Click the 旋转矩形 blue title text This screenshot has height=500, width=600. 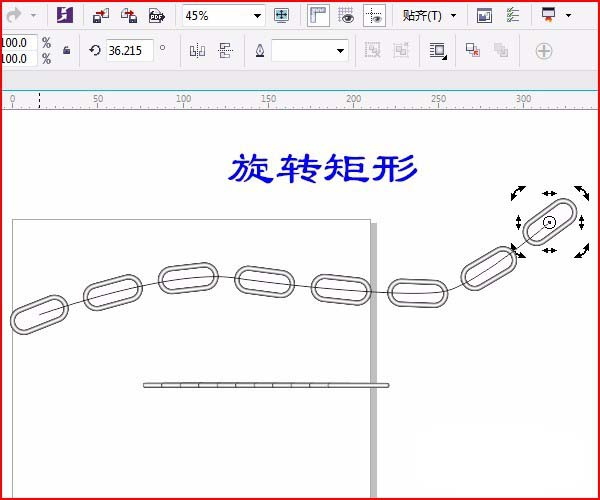(x=322, y=168)
